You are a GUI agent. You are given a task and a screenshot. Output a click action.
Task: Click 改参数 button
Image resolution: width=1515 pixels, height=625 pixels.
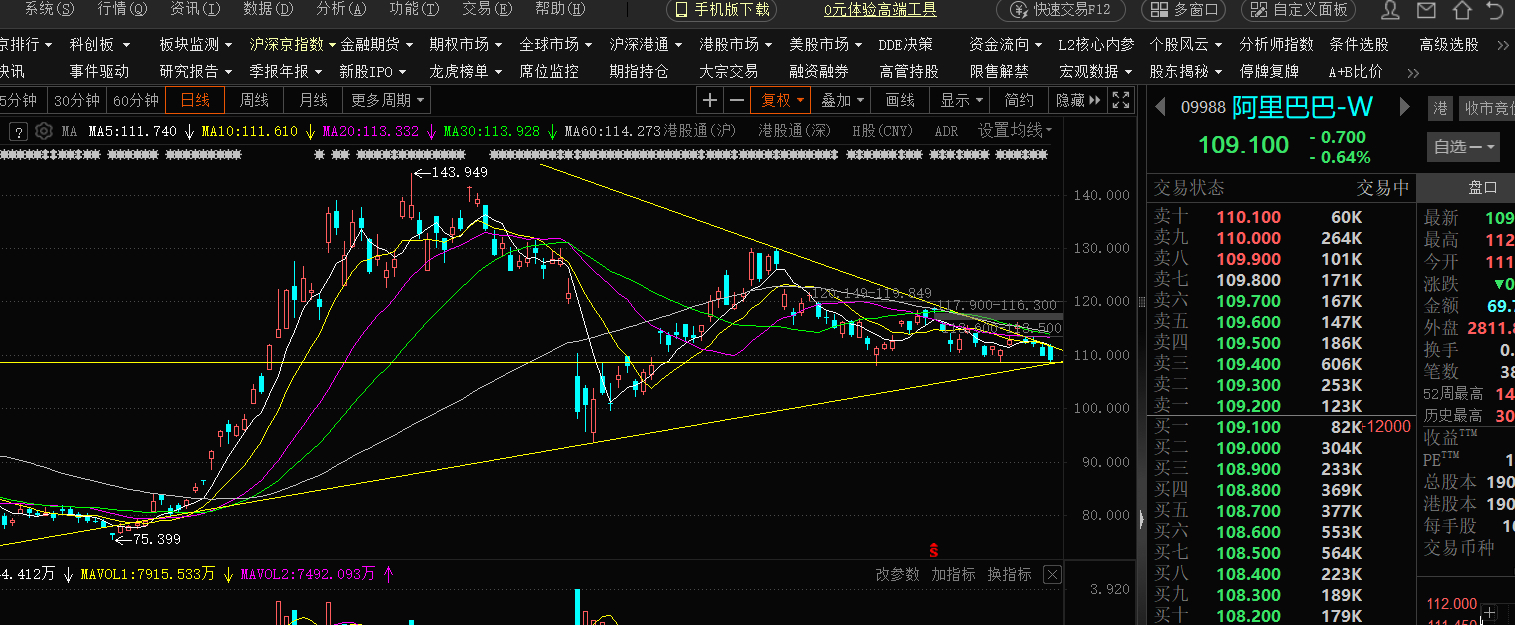(897, 574)
